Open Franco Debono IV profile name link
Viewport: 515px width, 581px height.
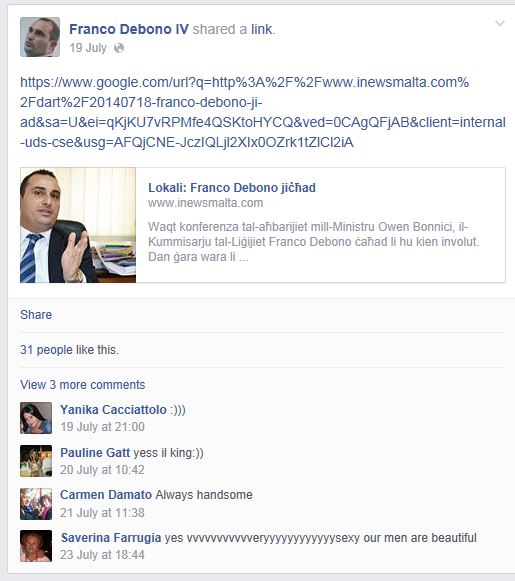coord(129,29)
